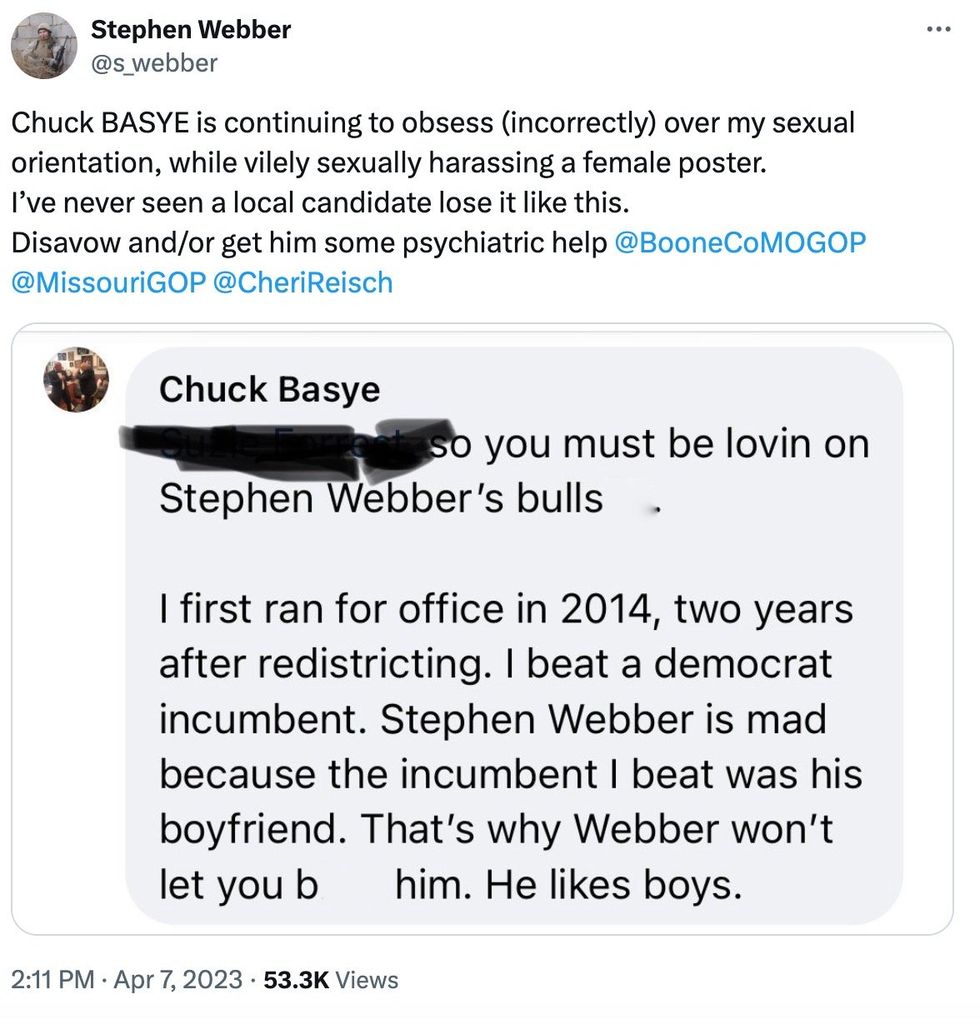Click the "first ran for office in 2014" line
Screen dimensions: 980x1019
tap(505, 608)
